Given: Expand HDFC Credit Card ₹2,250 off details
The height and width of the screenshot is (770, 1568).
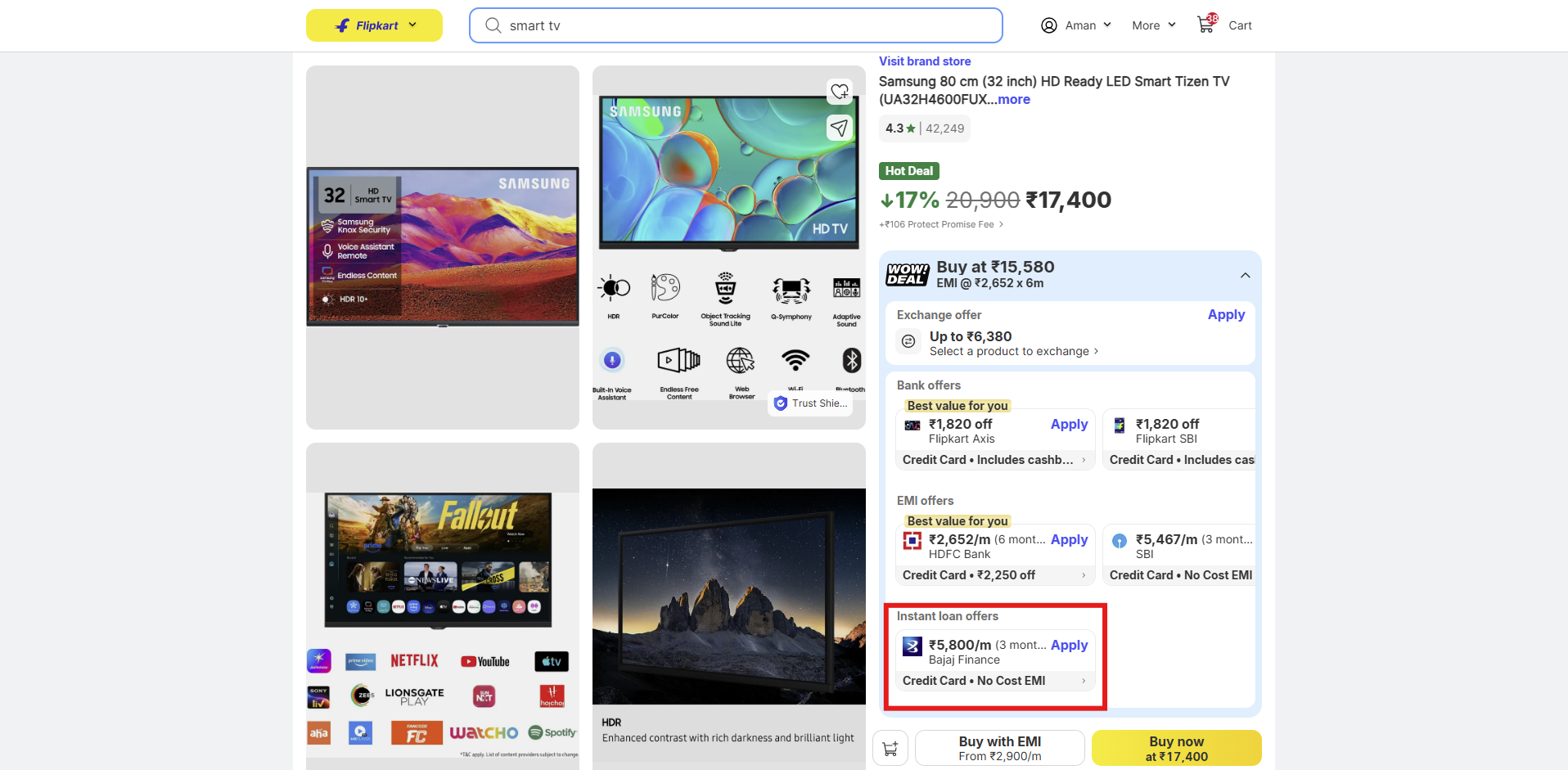Looking at the screenshot, I should 1084,575.
